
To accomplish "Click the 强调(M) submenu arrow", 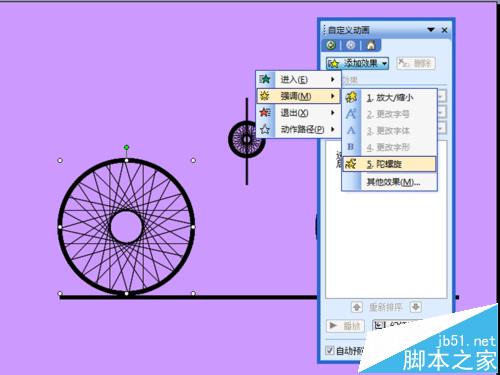I will [x=332, y=96].
